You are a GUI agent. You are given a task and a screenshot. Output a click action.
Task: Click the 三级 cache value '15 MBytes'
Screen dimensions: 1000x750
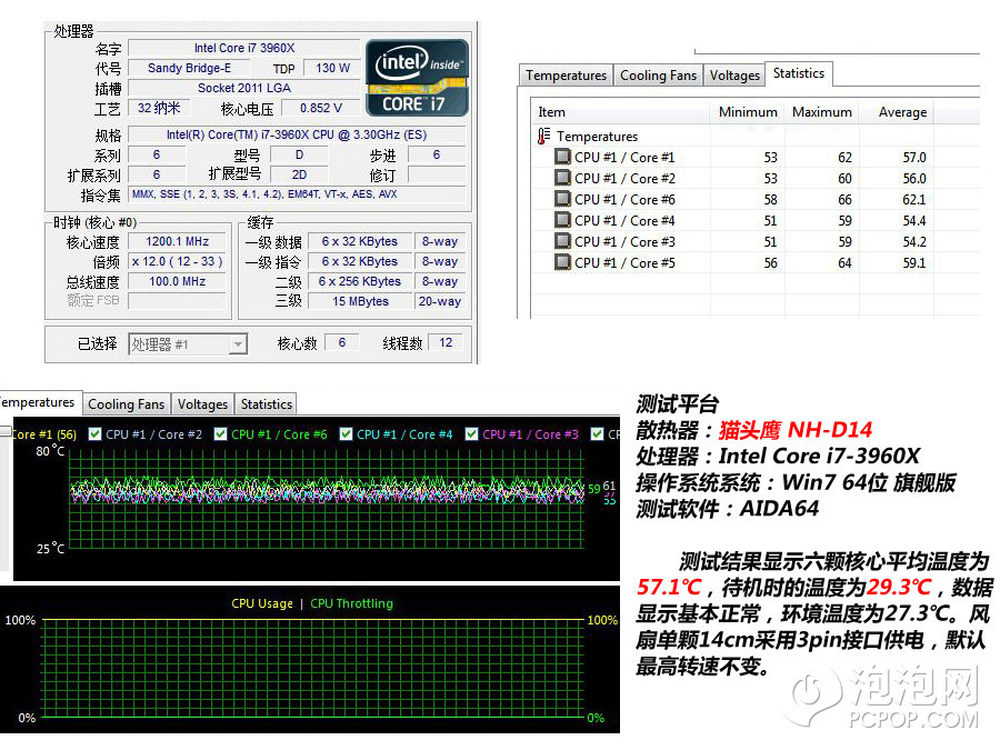click(x=360, y=301)
